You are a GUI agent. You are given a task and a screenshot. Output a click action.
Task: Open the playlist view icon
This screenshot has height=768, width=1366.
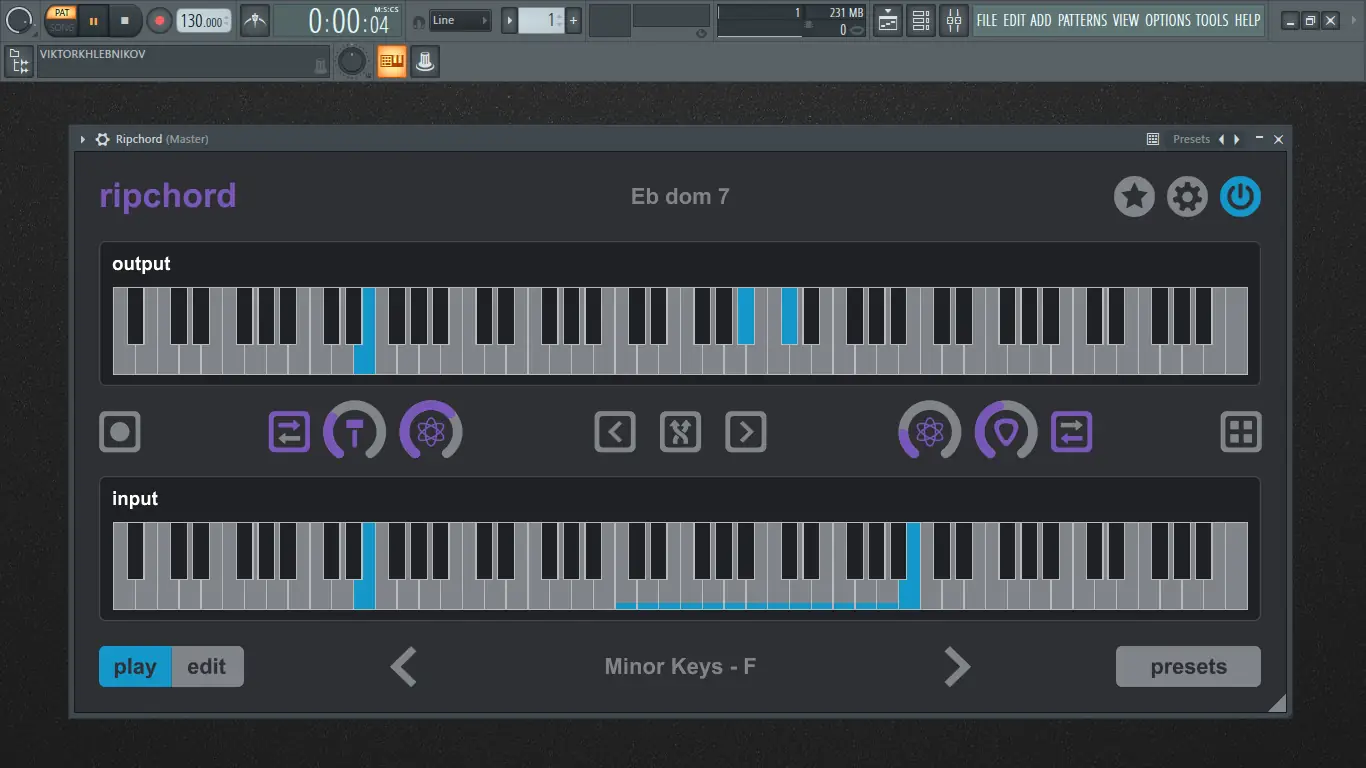tap(888, 20)
